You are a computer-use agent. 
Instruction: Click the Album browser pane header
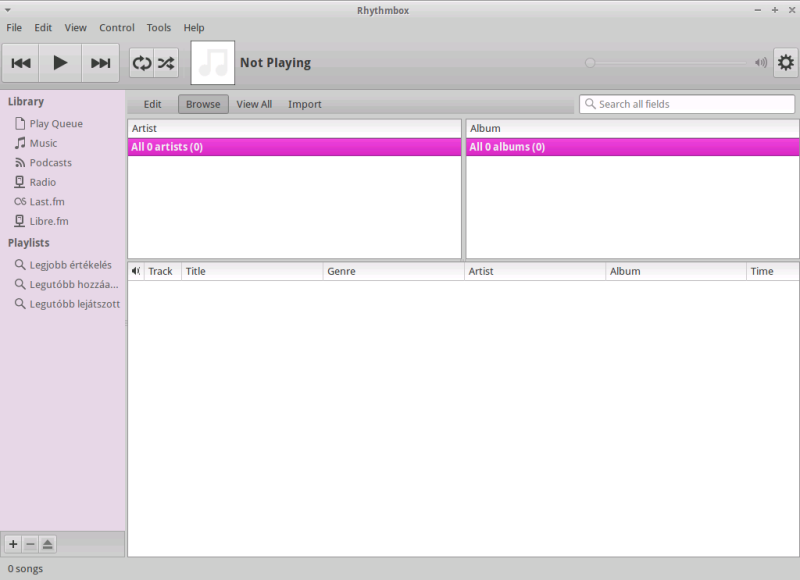coord(632,129)
